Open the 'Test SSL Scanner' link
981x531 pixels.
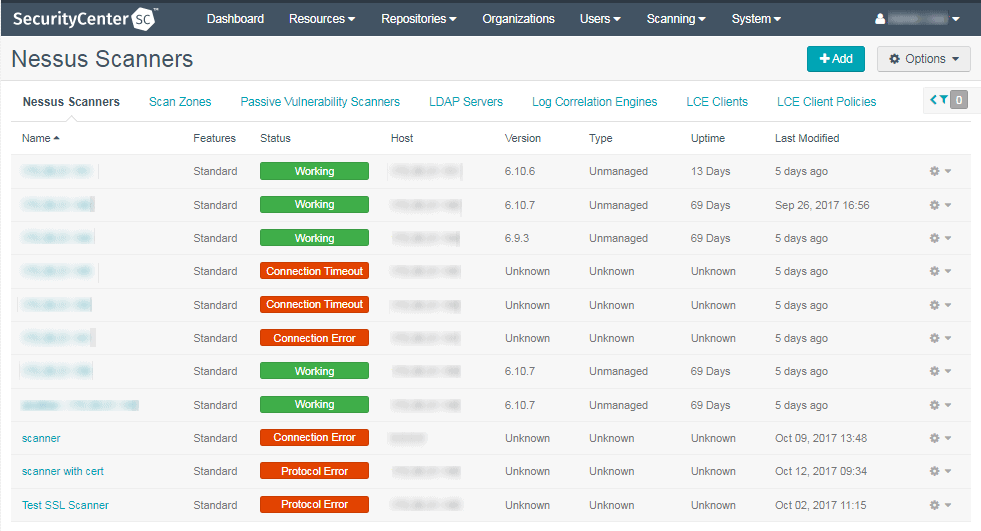click(x=65, y=505)
